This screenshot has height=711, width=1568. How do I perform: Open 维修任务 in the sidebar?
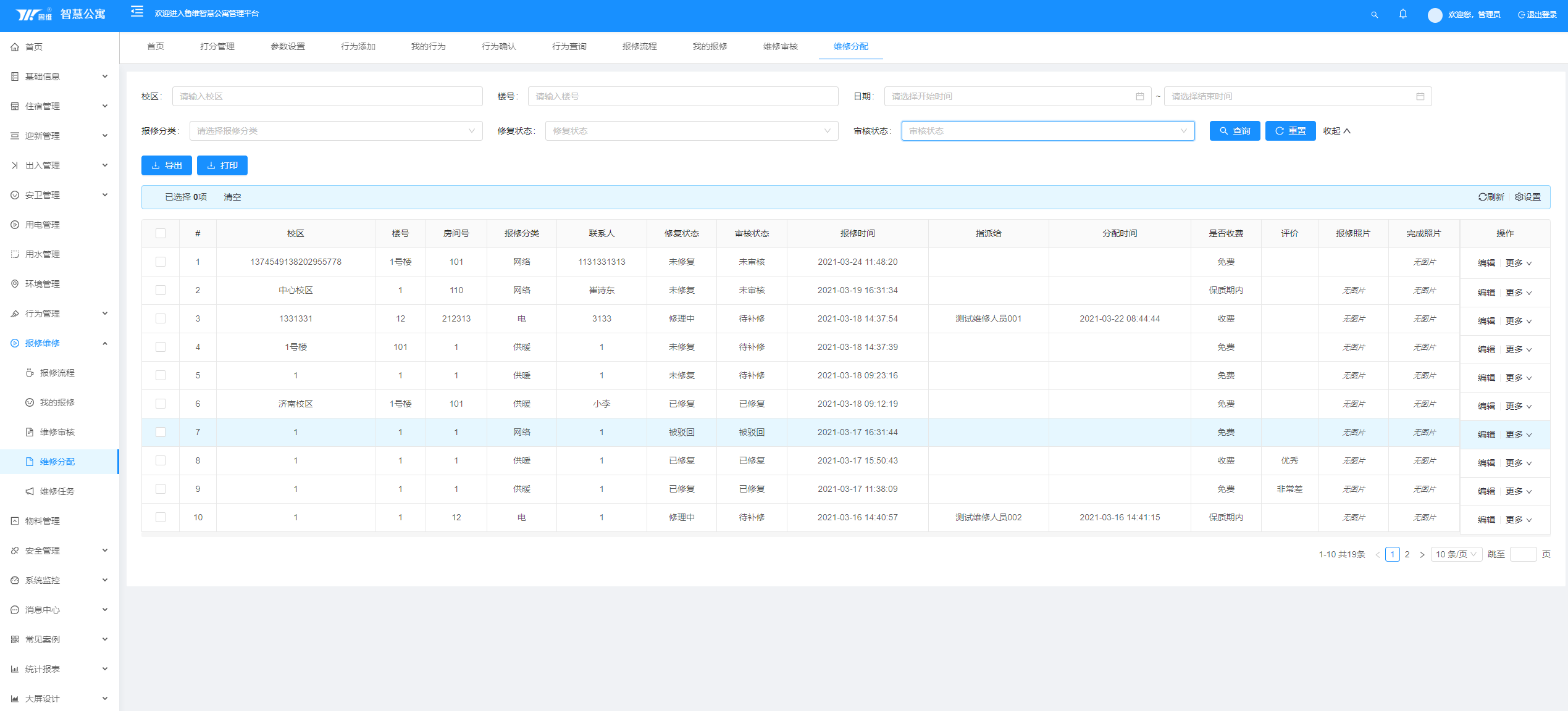[57, 491]
